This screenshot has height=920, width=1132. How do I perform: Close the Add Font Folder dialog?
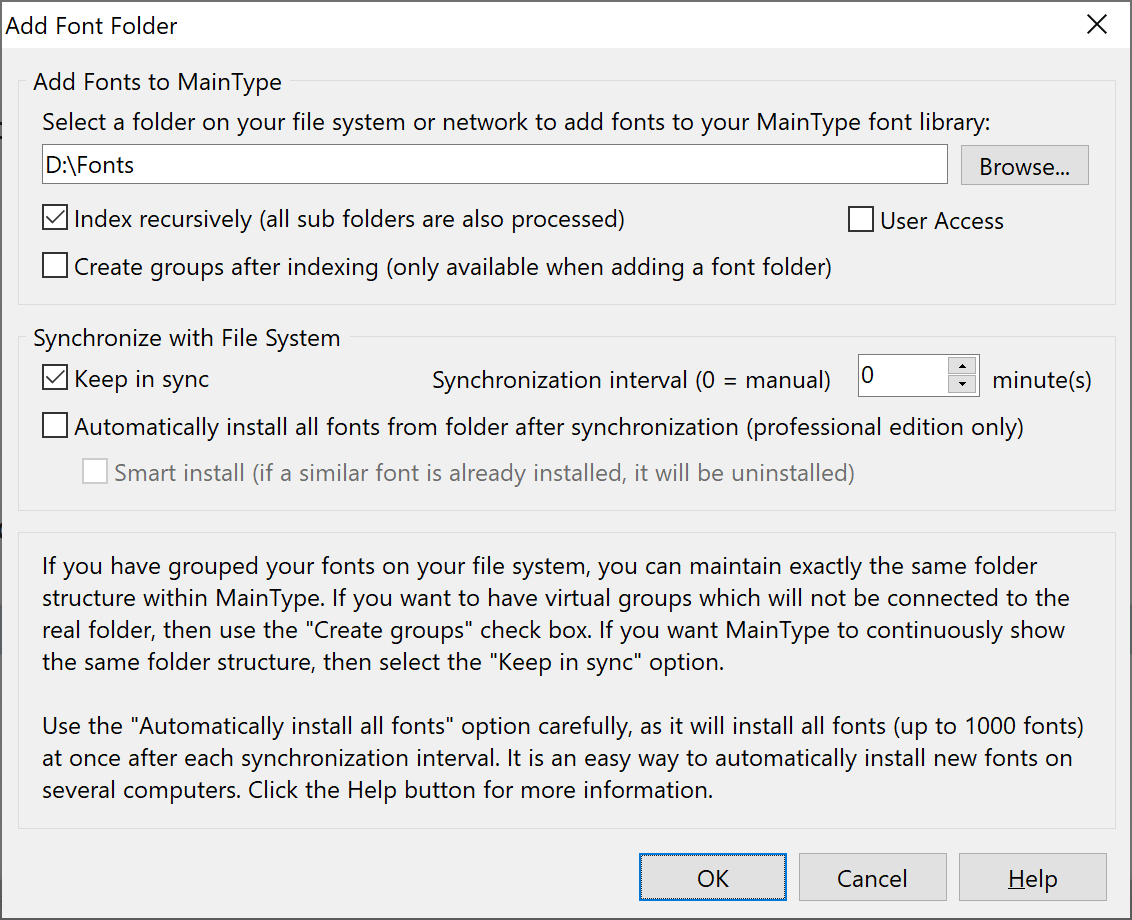1097,25
